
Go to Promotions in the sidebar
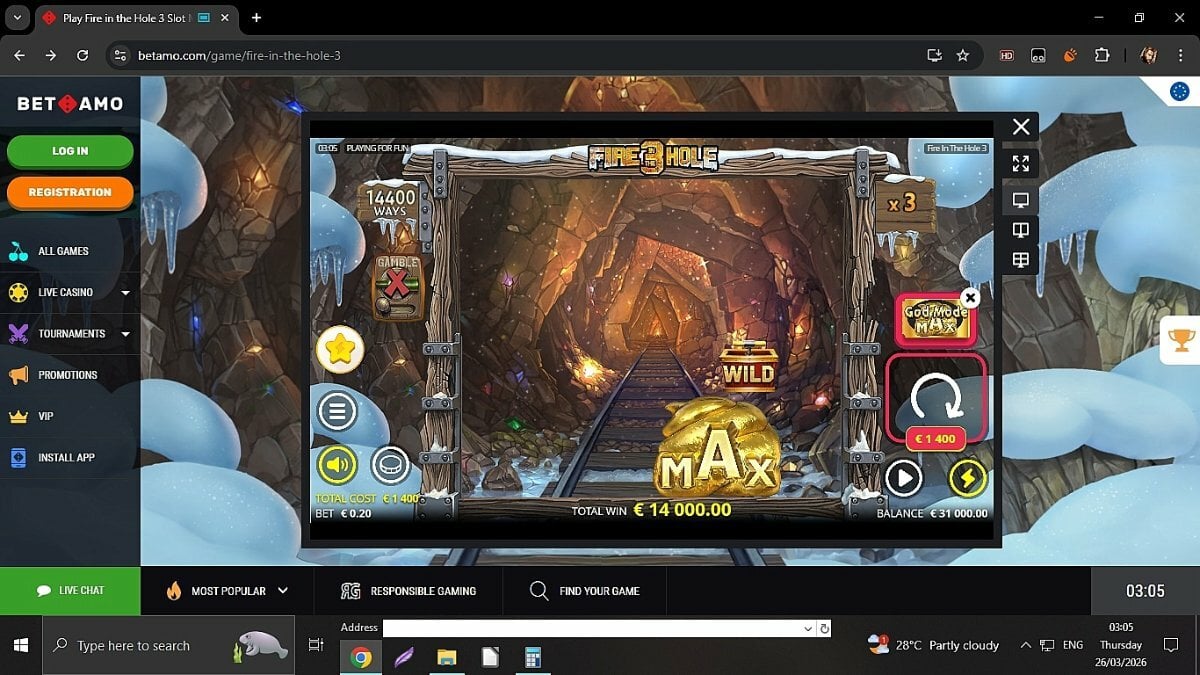click(67, 375)
